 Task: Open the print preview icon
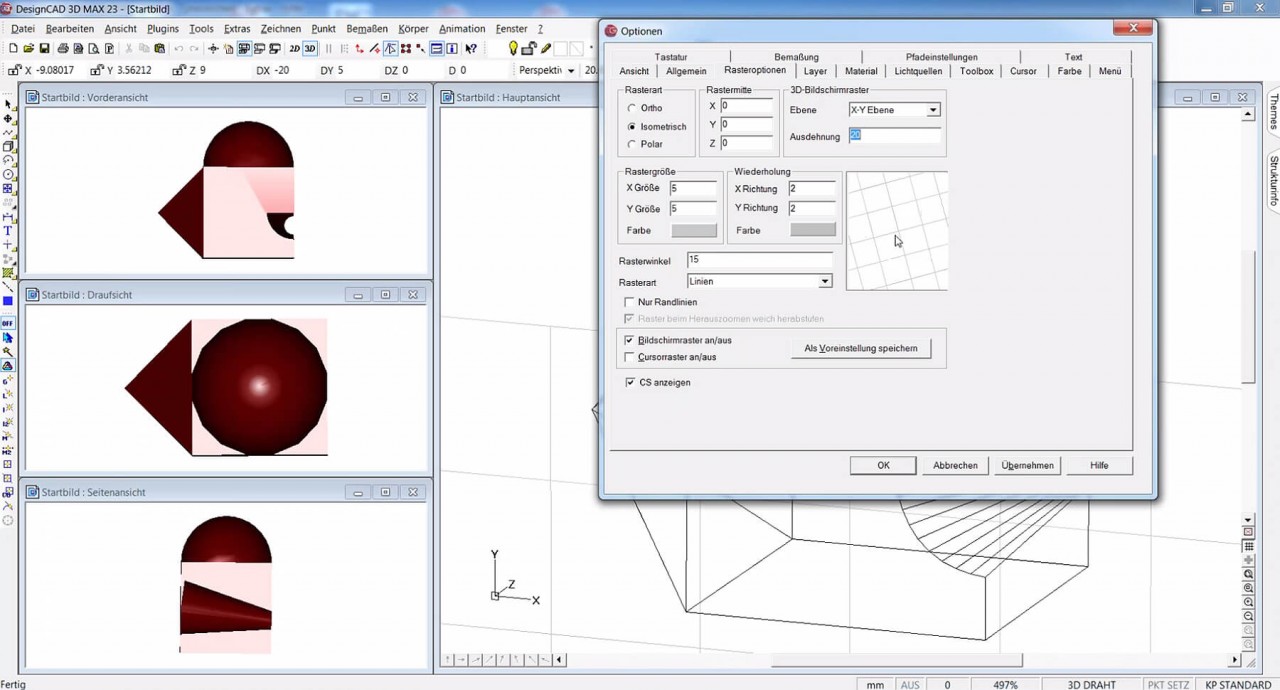click(x=91, y=47)
